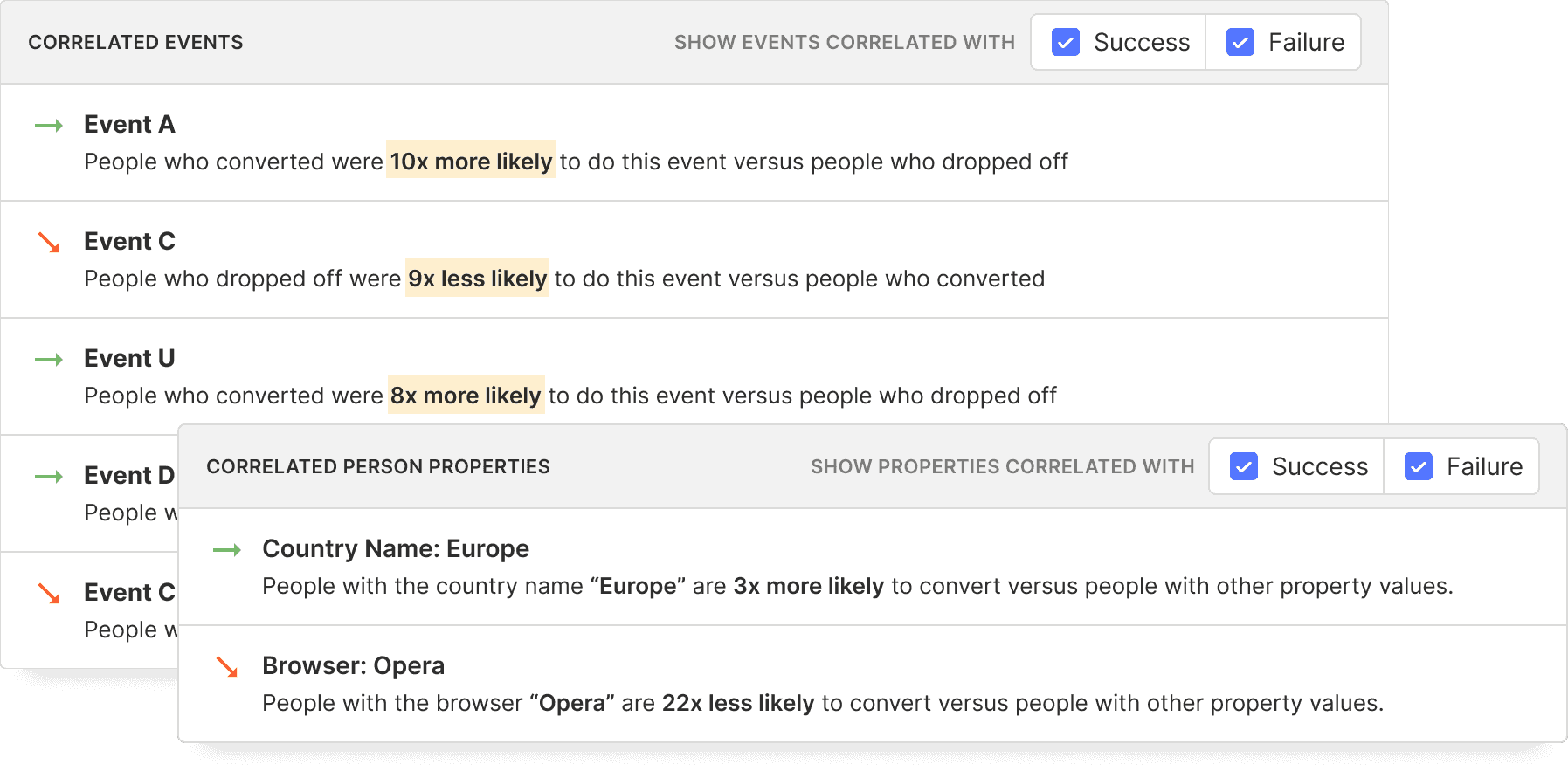This screenshot has width=1568, height=771.
Task: Toggle Failure checkbox for person properties
Action: [x=1419, y=466]
